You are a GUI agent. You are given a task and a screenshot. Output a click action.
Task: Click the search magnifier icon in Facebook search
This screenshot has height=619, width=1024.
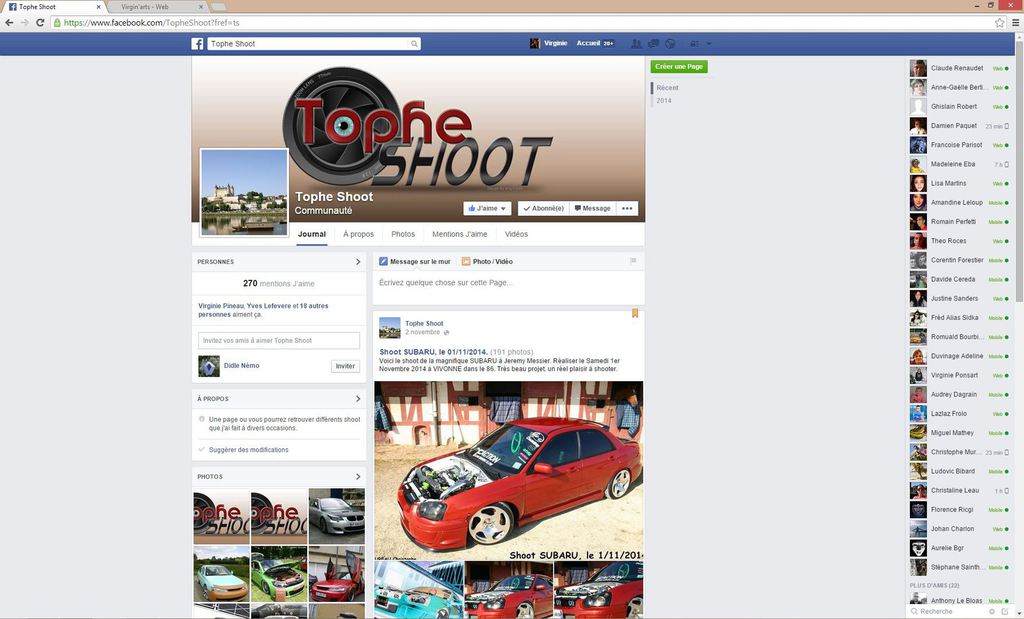(x=414, y=44)
